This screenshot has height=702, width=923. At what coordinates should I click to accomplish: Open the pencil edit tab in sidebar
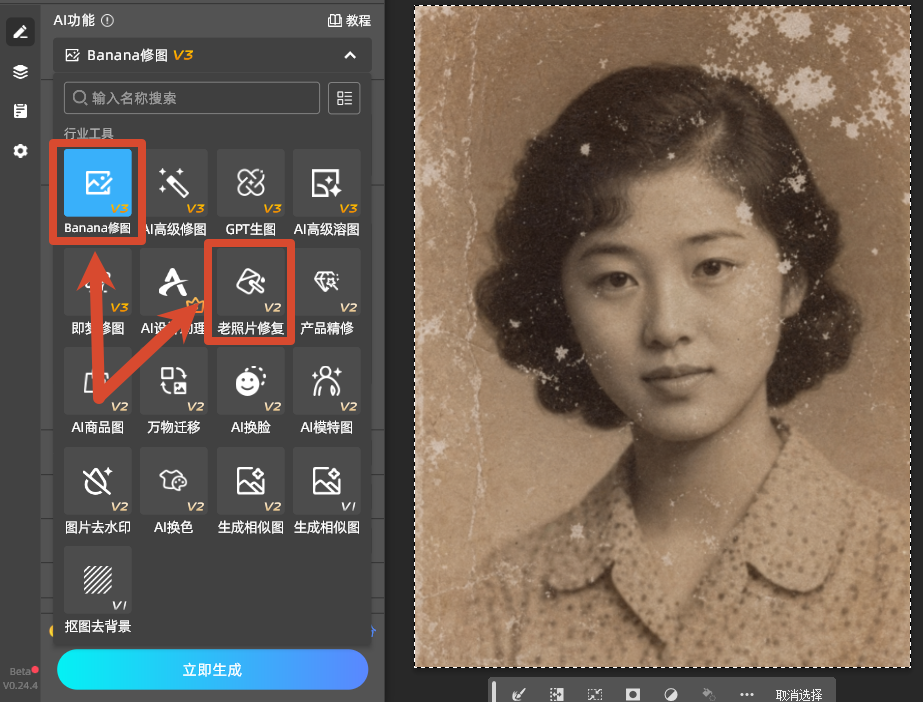21,31
